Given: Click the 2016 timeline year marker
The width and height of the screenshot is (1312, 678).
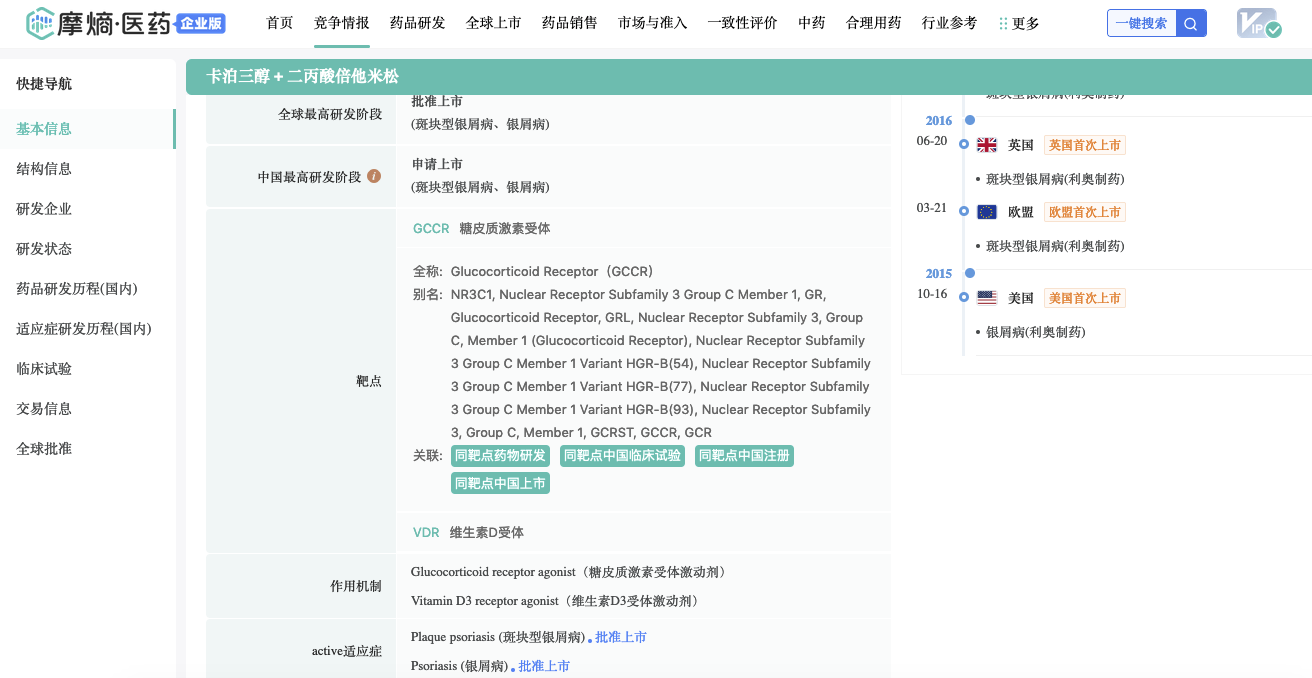Looking at the screenshot, I should point(939,121).
